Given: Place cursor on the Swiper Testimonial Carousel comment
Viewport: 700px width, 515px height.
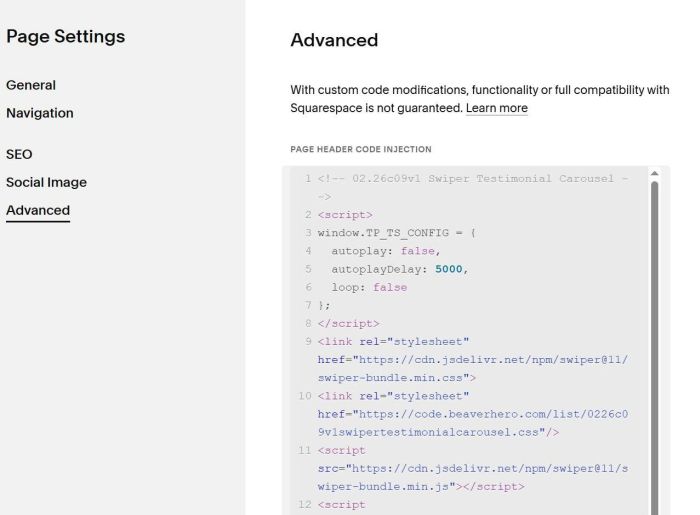Looking at the screenshot, I should click(472, 178).
